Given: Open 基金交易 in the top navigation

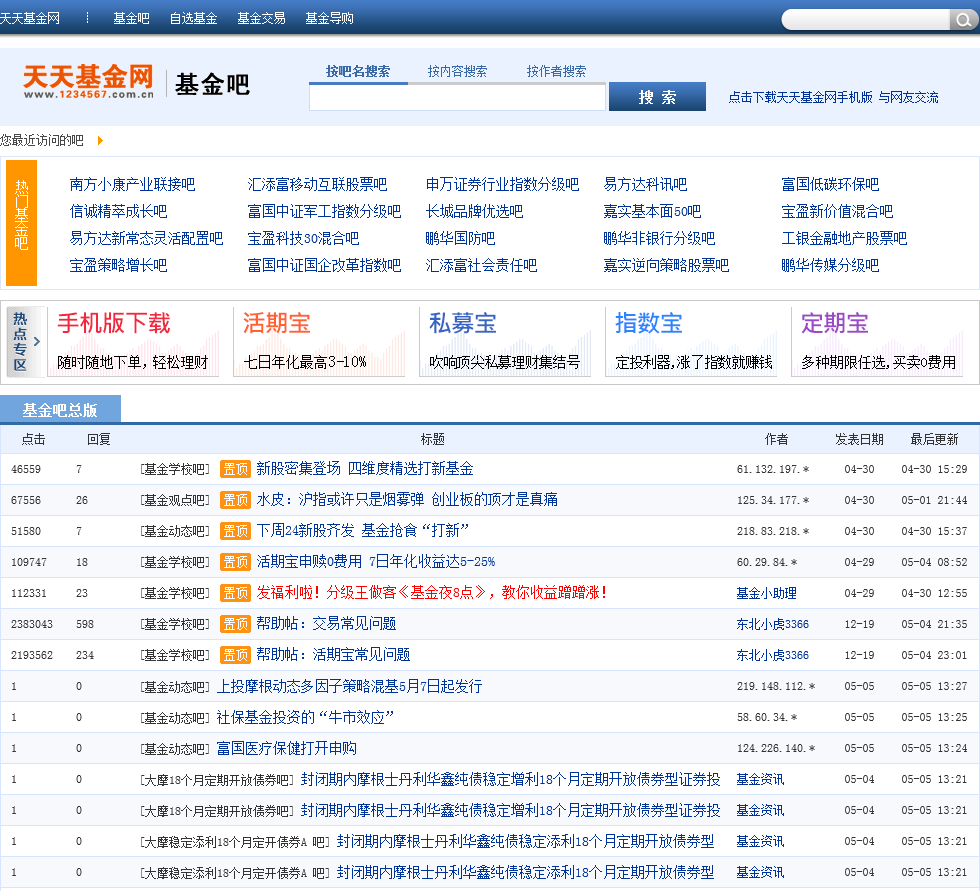Looking at the screenshot, I should pyautogui.click(x=261, y=19).
